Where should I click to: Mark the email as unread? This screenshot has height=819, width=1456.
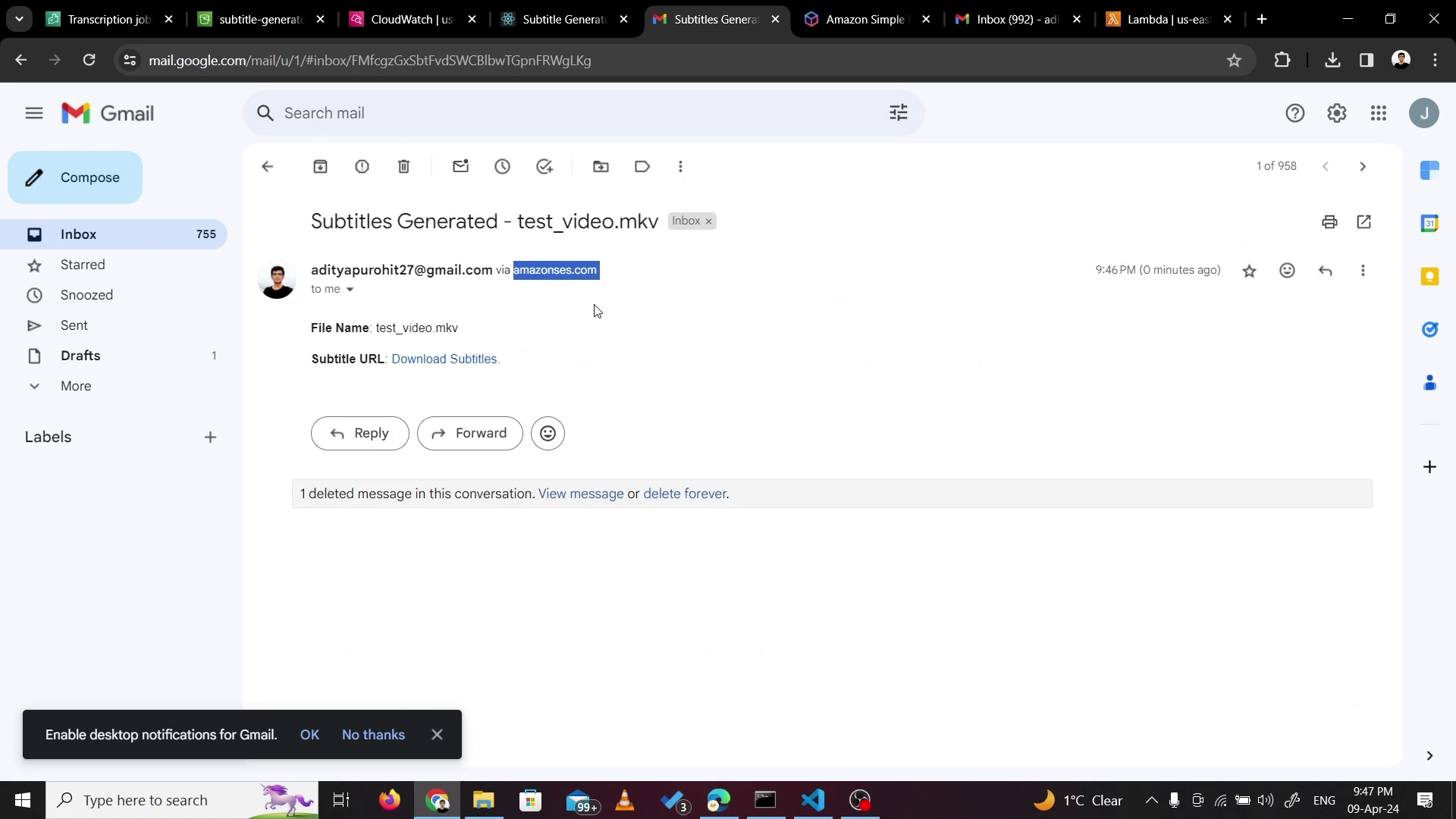460,167
